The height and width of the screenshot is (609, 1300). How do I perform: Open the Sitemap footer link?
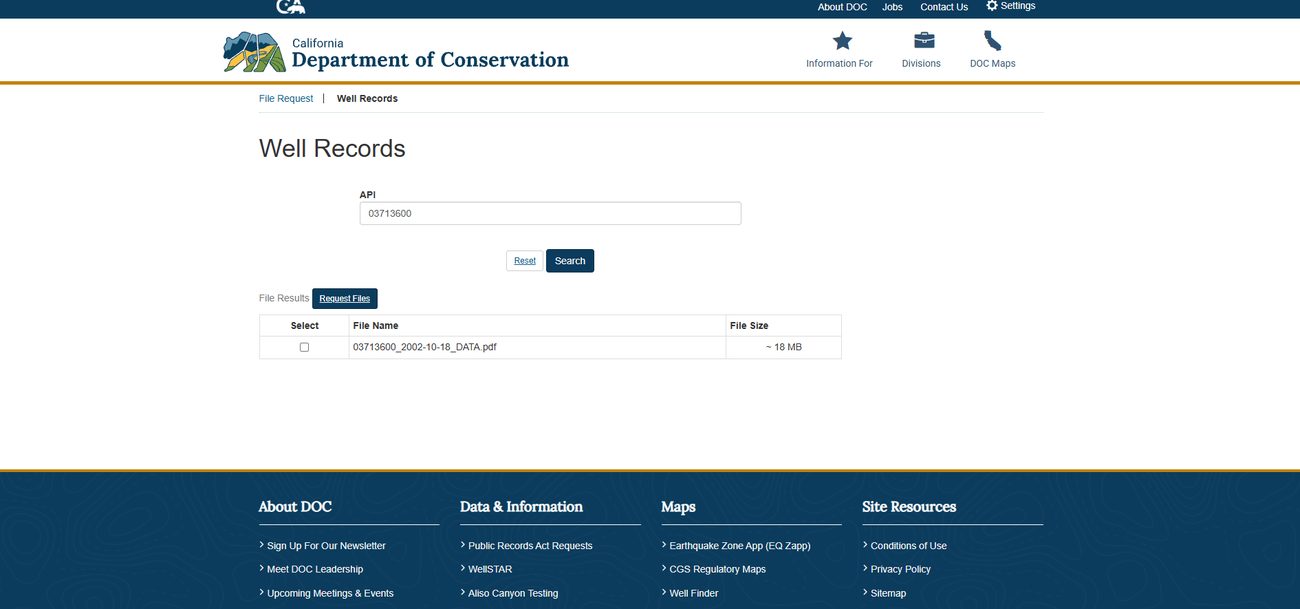888,593
